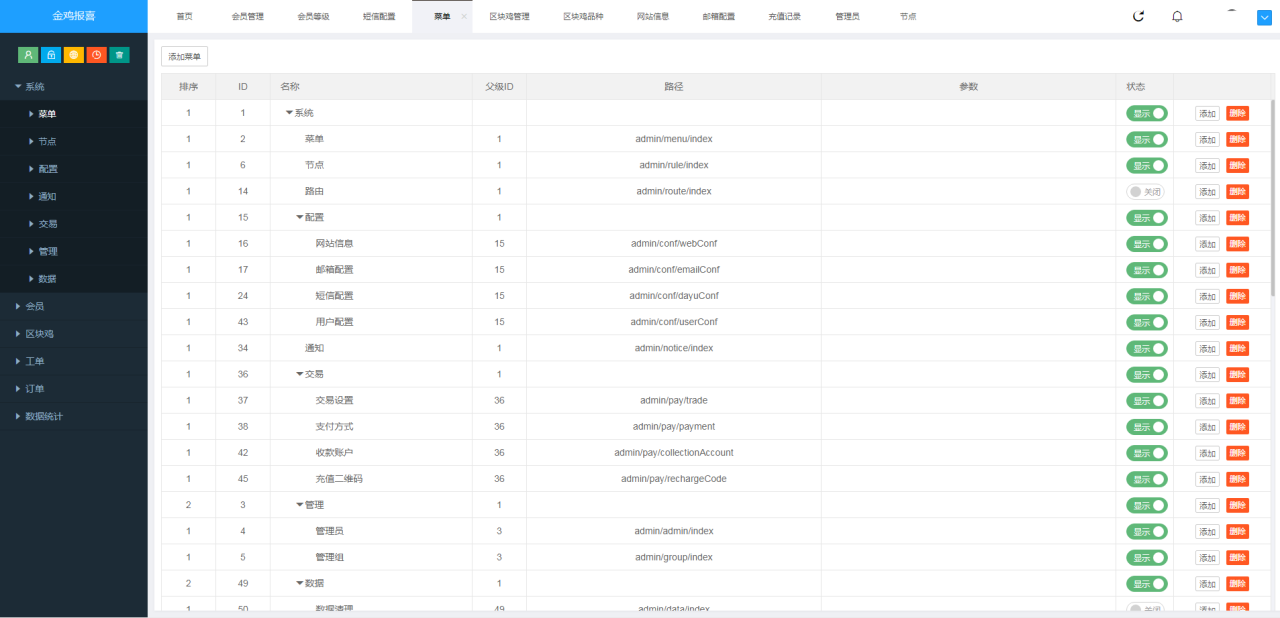This screenshot has width=1280, height=618.
Task: Click the refresh icon in top bar
Action: (x=1138, y=16)
